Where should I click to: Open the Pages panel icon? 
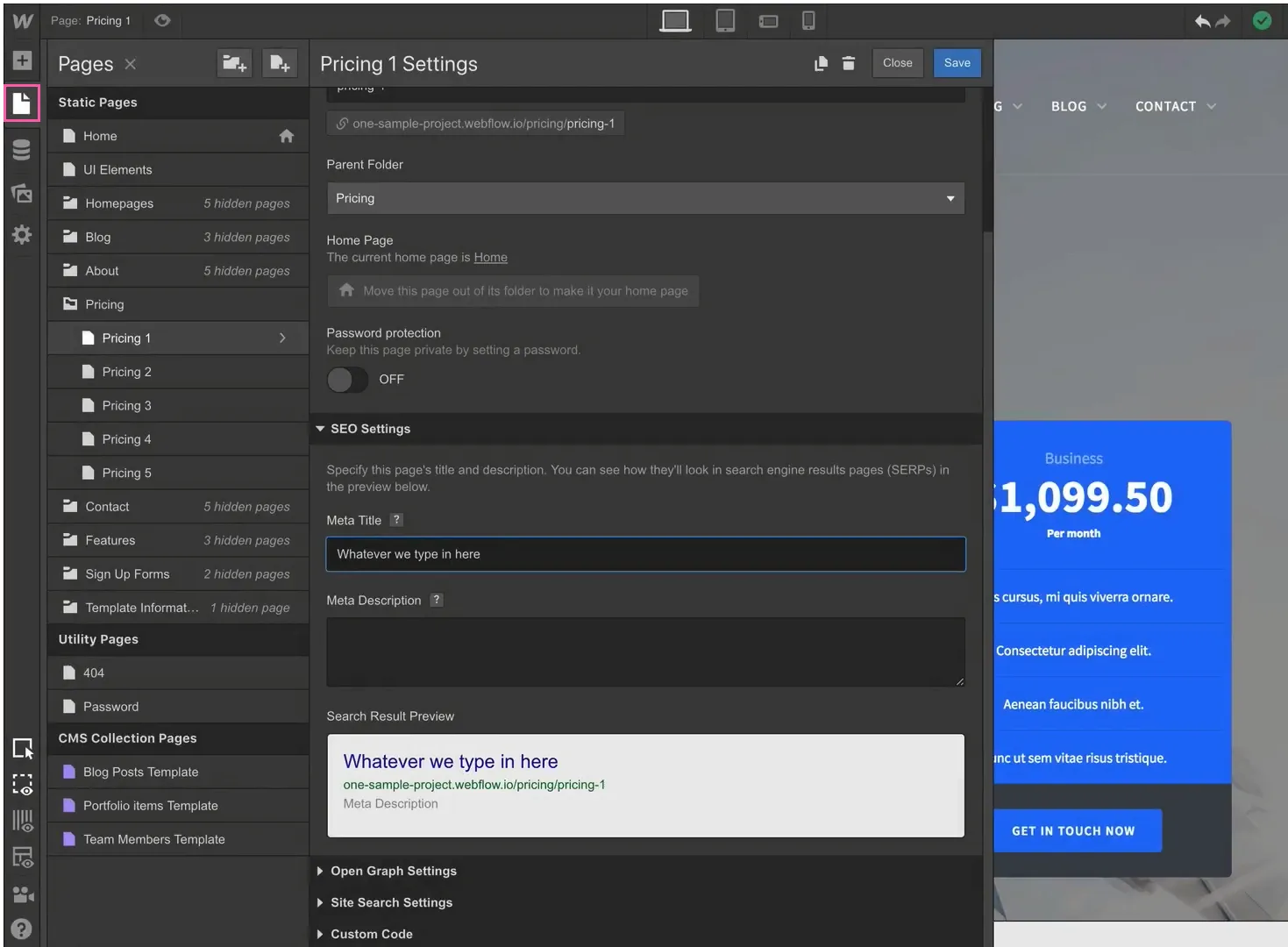22,103
